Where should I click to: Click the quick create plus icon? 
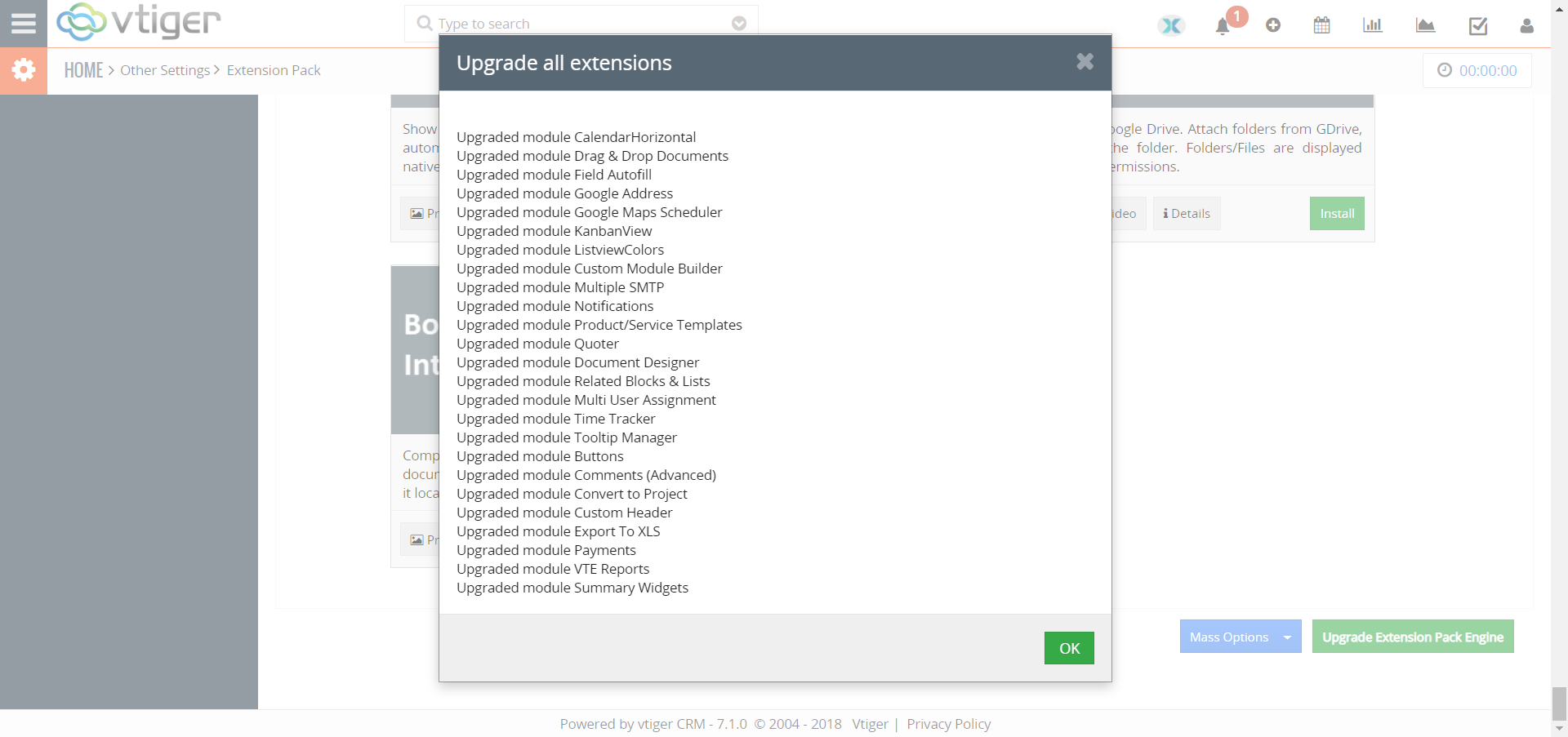click(1273, 25)
